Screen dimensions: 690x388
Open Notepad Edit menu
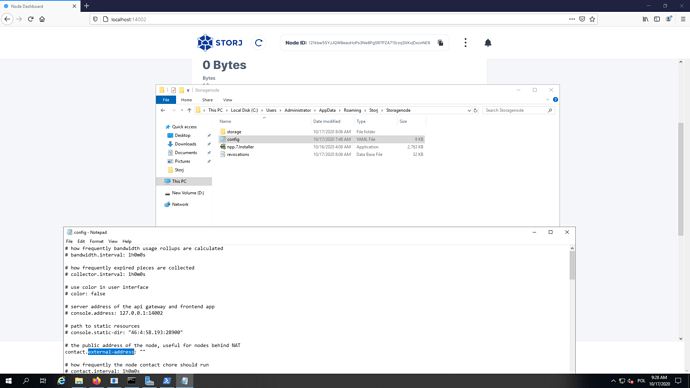tap(81, 242)
